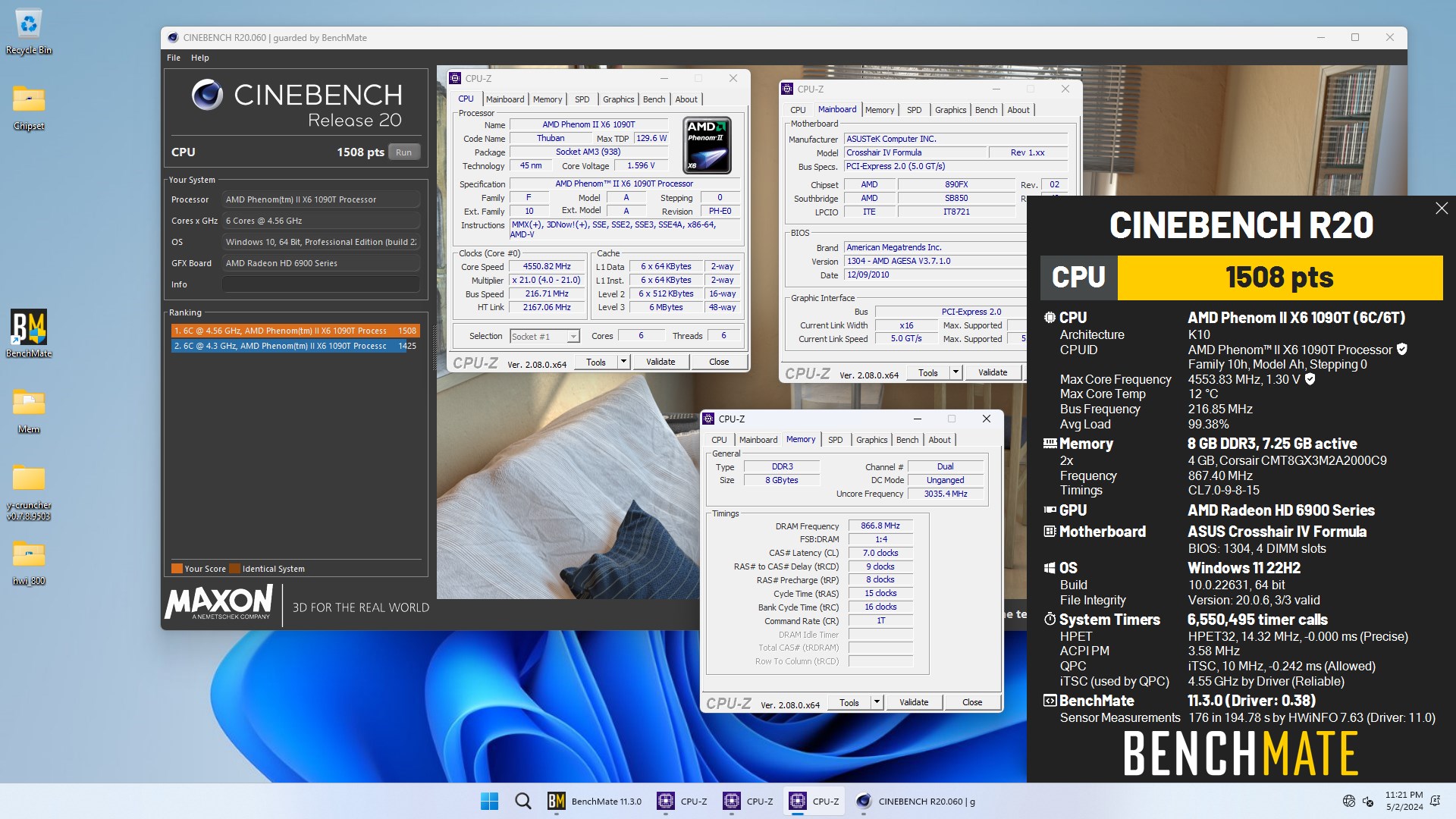Open y-cruncher v0.7.8.9503 folder
This screenshot has width=1456, height=819.
point(29,491)
